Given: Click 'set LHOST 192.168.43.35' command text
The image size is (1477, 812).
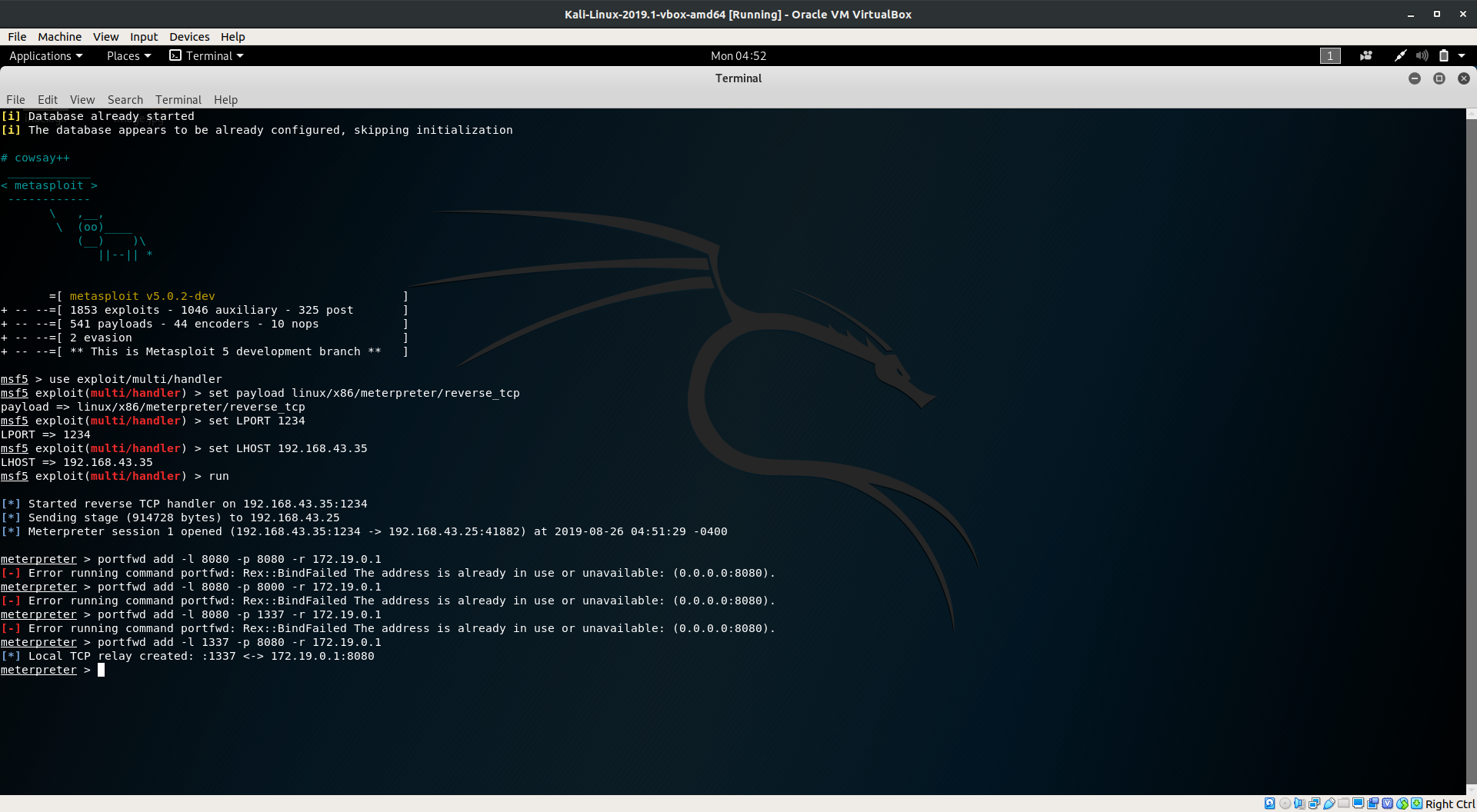Looking at the screenshot, I should point(288,448).
